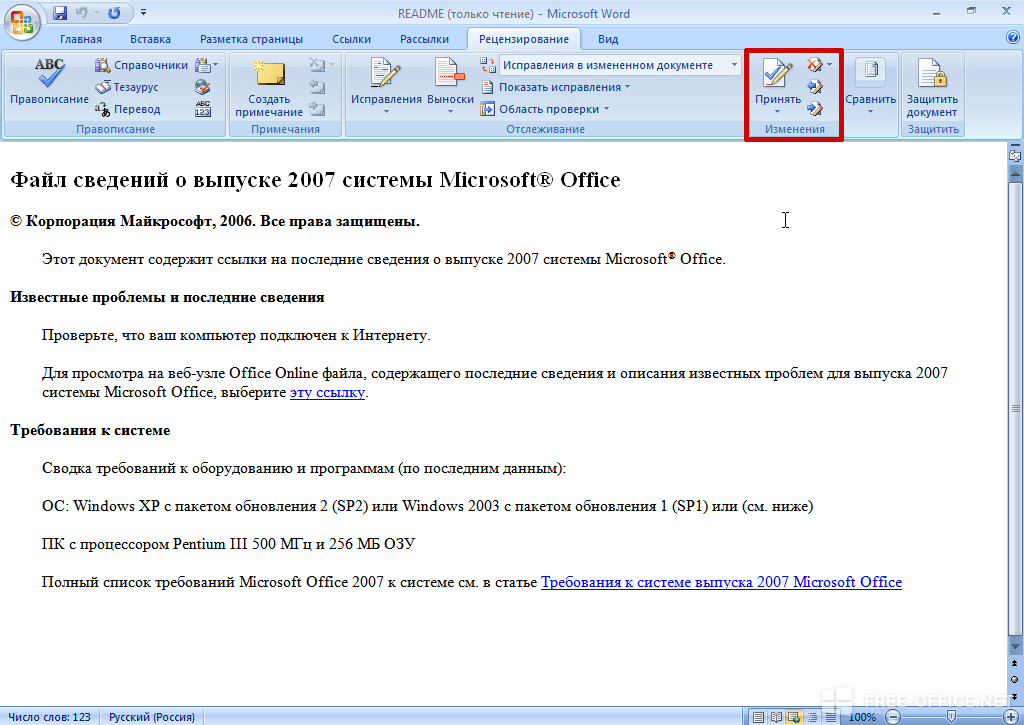Switch to the Вставка tab
The image size is (1024, 725).
150,39
